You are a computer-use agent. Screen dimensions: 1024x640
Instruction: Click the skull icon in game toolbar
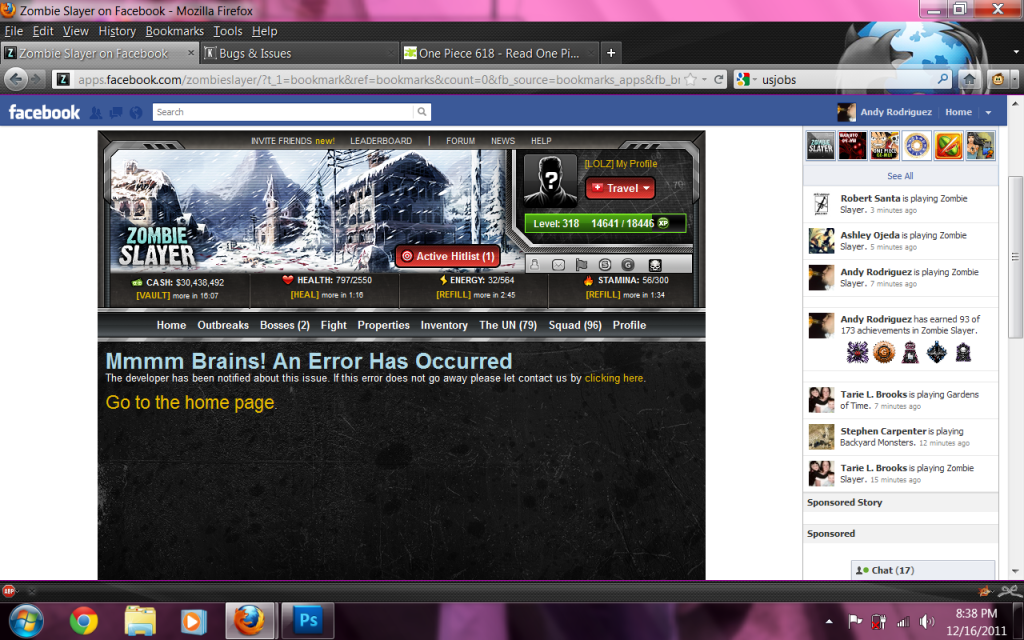[654, 264]
